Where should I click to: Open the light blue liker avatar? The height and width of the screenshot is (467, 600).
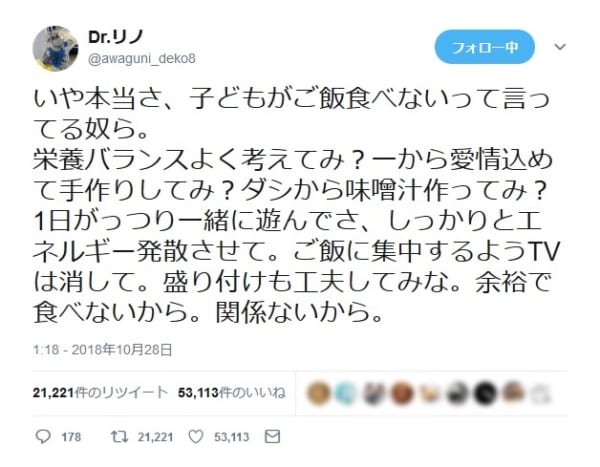346,393
